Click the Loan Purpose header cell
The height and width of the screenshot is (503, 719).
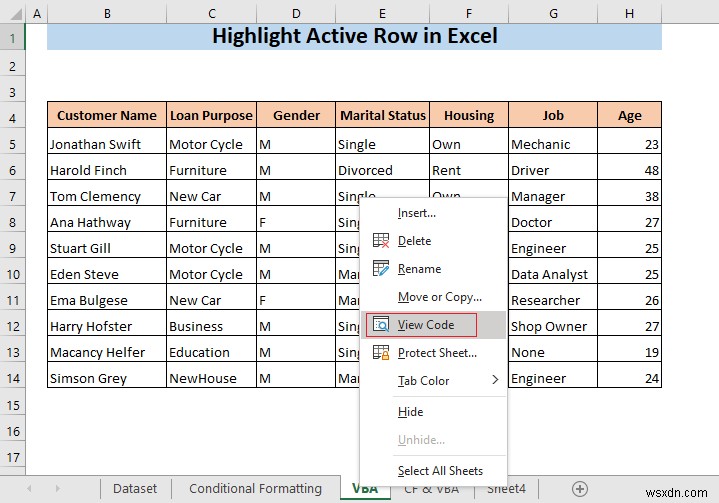pos(211,115)
